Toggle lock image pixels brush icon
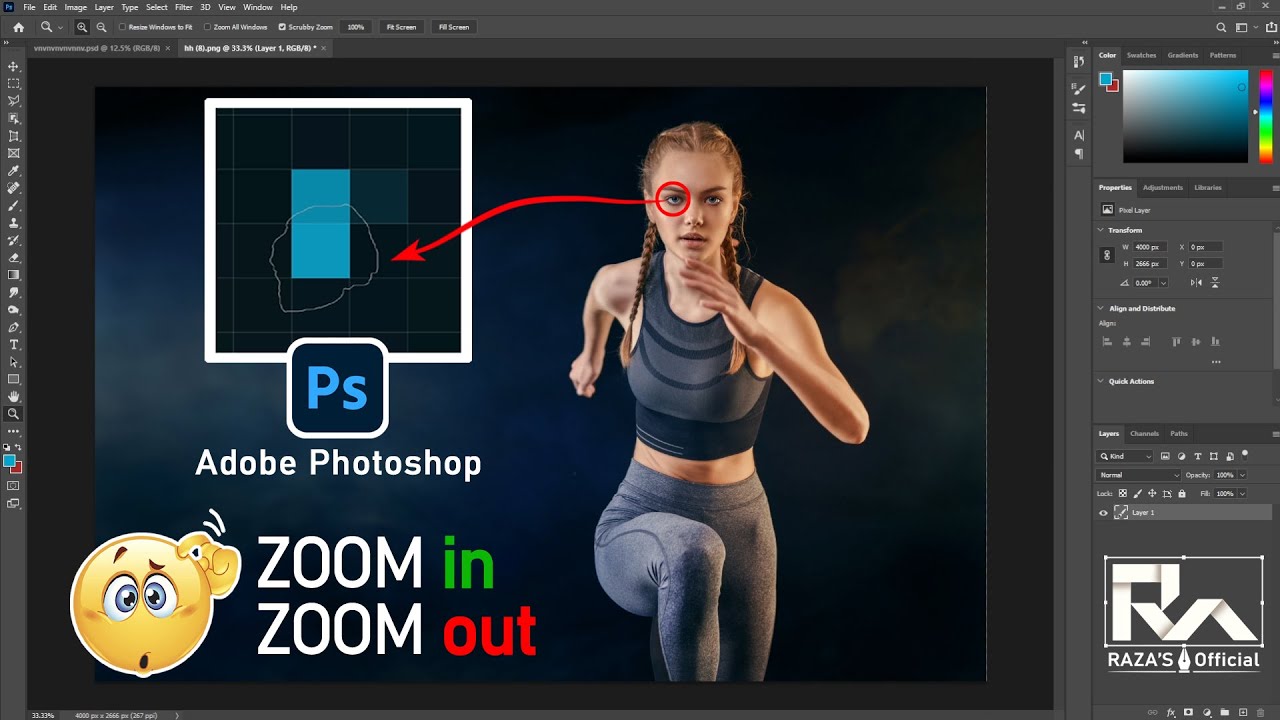This screenshot has height=720, width=1280. 1138,493
